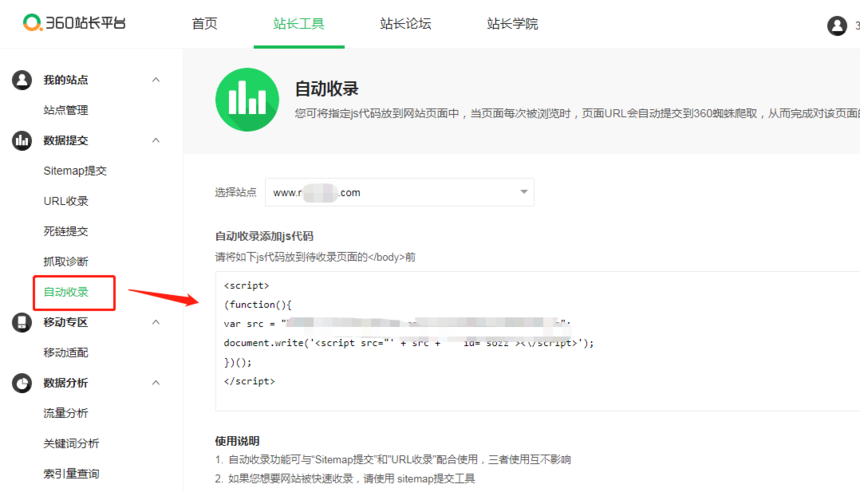The image size is (860, 492).
Task: Click the large green 自动收录 chart icon
Action: tap(247, 100)
